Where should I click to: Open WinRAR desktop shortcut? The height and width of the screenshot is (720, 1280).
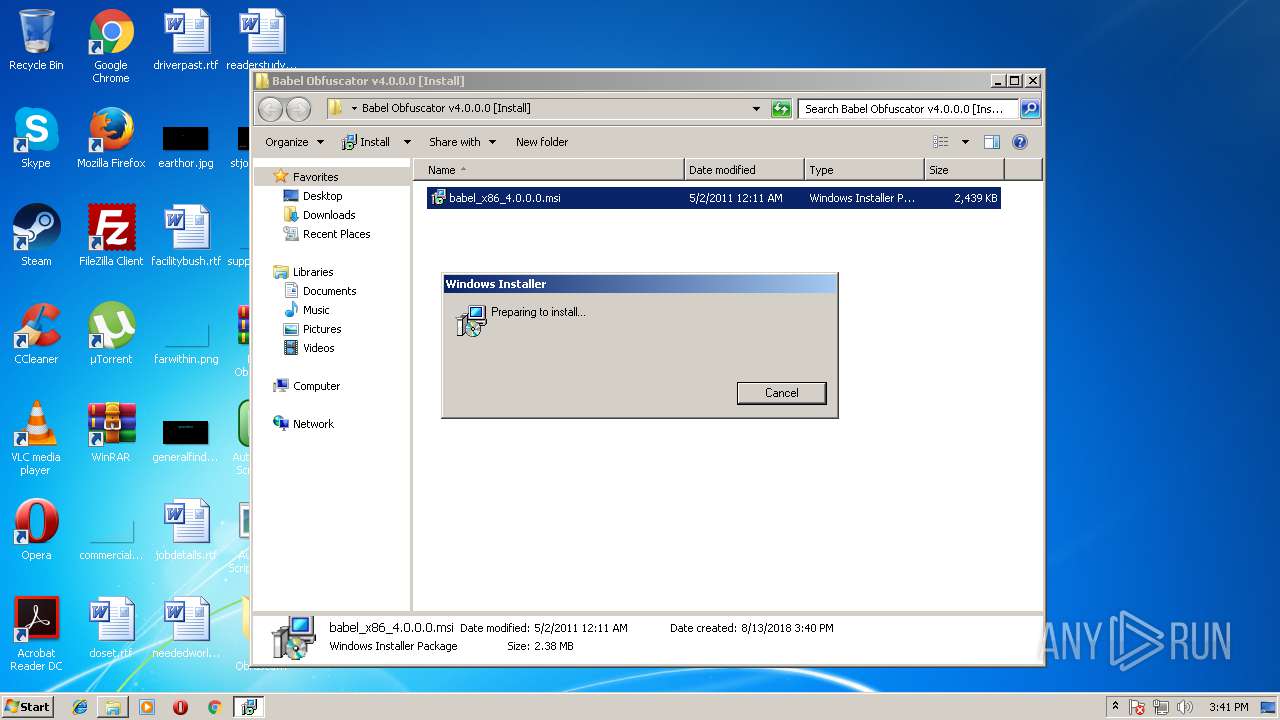point(111,432)
